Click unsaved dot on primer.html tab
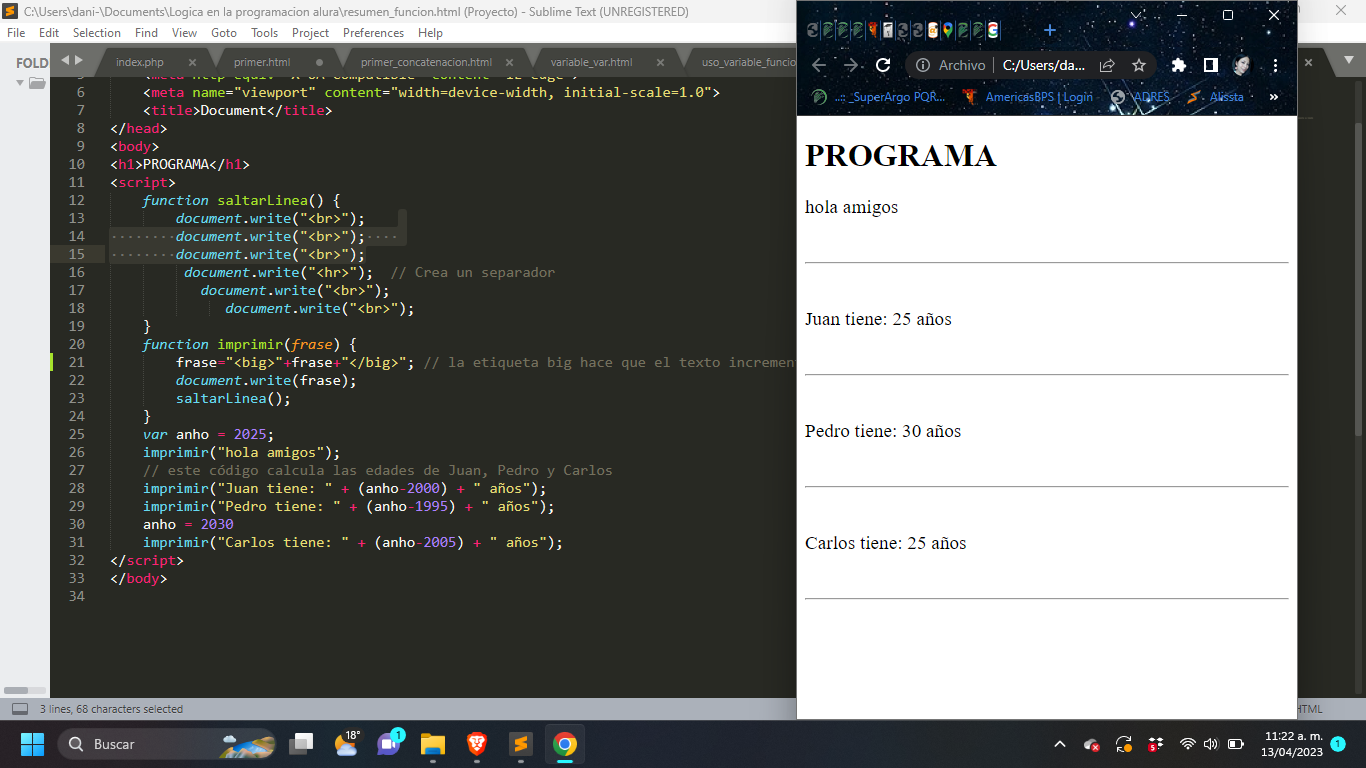1366x768 pixels. (x=319, y=62)
